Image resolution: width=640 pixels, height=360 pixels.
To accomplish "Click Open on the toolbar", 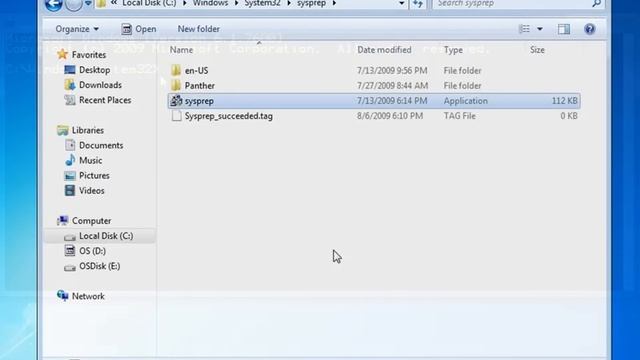I will (x=139, y=29).
